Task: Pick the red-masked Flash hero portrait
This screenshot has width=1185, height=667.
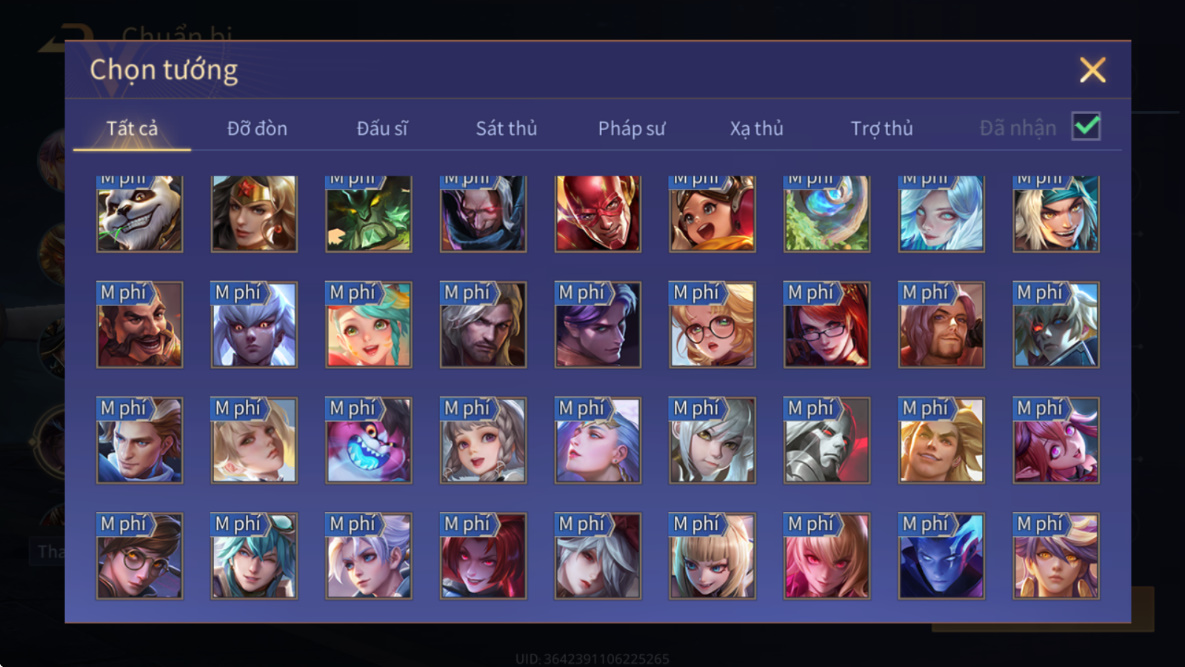Action: coord(598,214)
